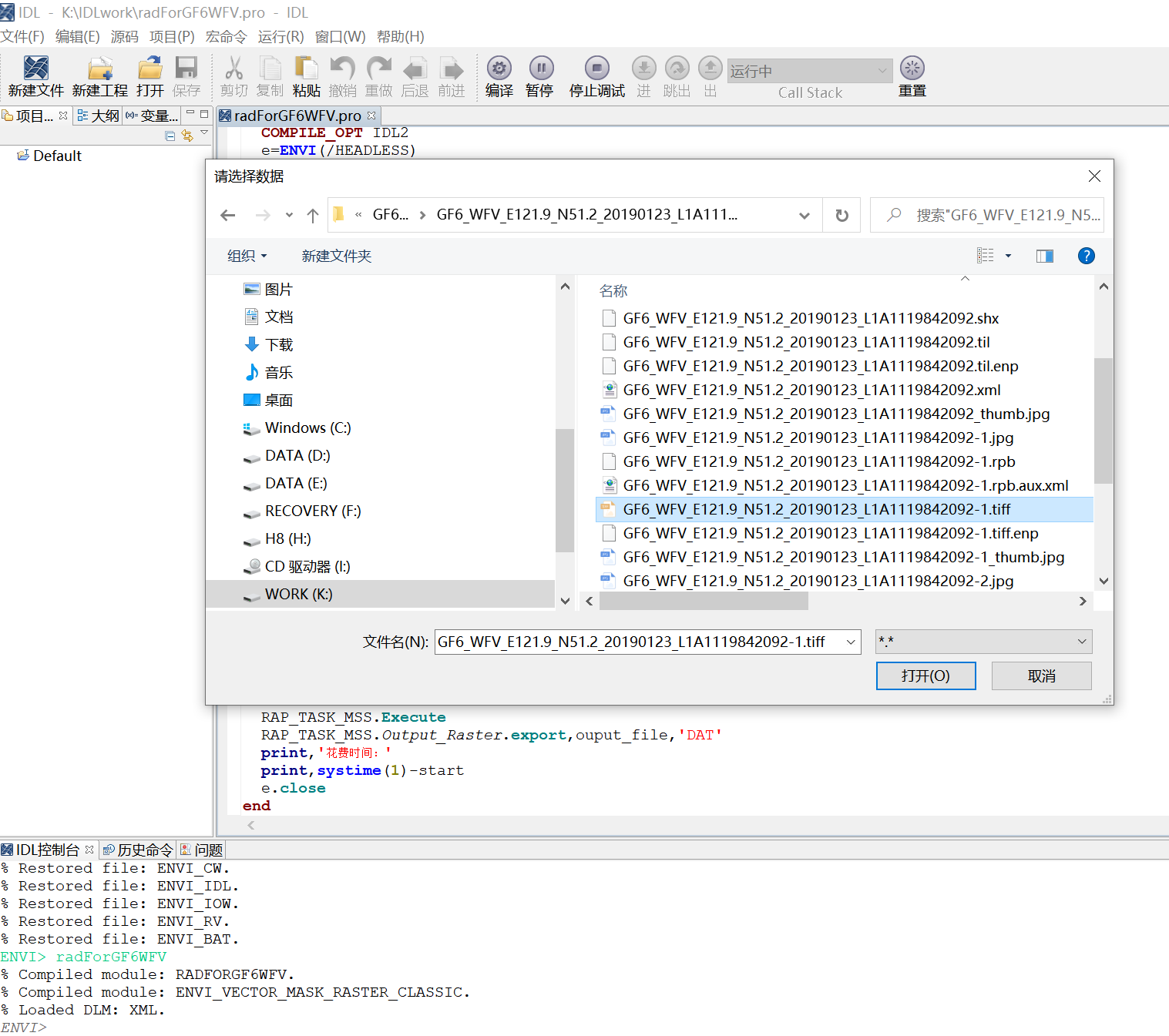Click the 出 (Step Out) icon

[710, 68]
